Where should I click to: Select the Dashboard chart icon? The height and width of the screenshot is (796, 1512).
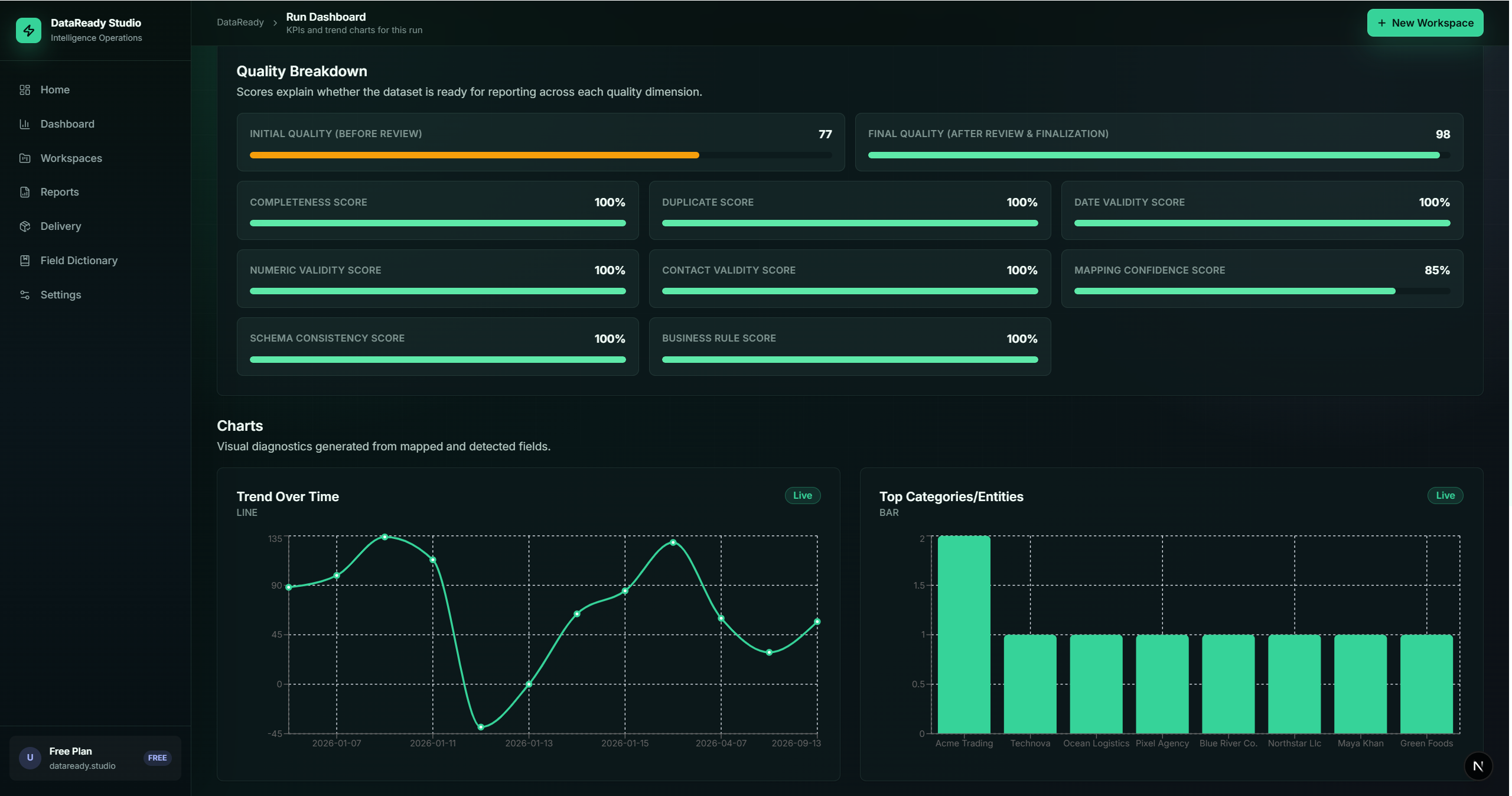pyautogui.click(x=25, y=124)
